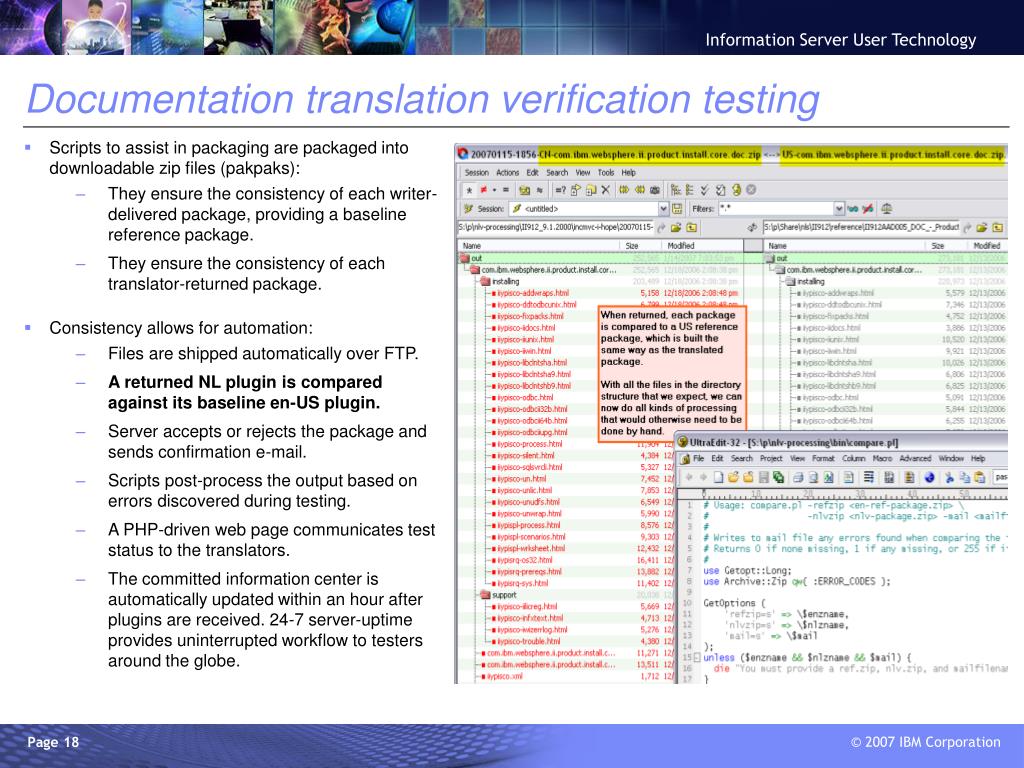Click the checkmark icon in comparison toolbar
1024x768 pixels.
click(705, 190)
